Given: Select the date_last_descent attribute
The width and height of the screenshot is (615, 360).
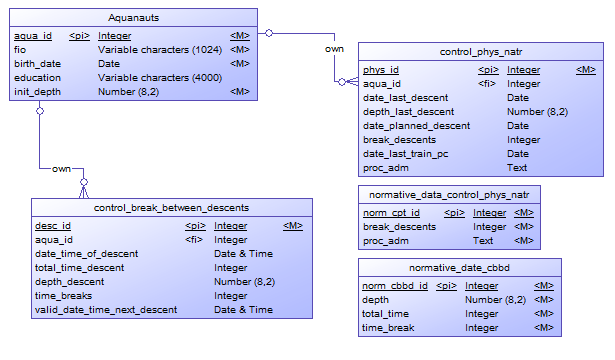Looking at the screenshot, I should point(406,98).
